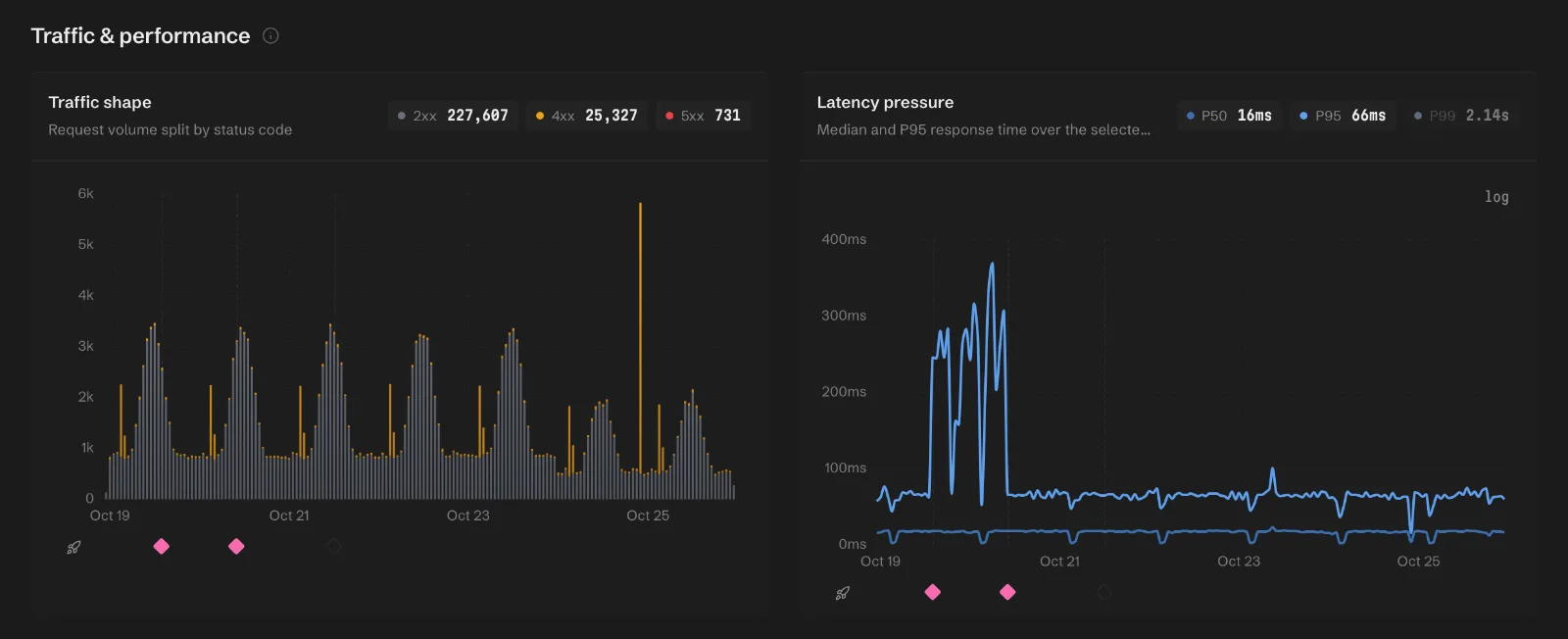Click the faded circle marker under Latency pressure
Image resolution: width=1568 pixels, height=639 pixels.
(x=1104, y=592)
